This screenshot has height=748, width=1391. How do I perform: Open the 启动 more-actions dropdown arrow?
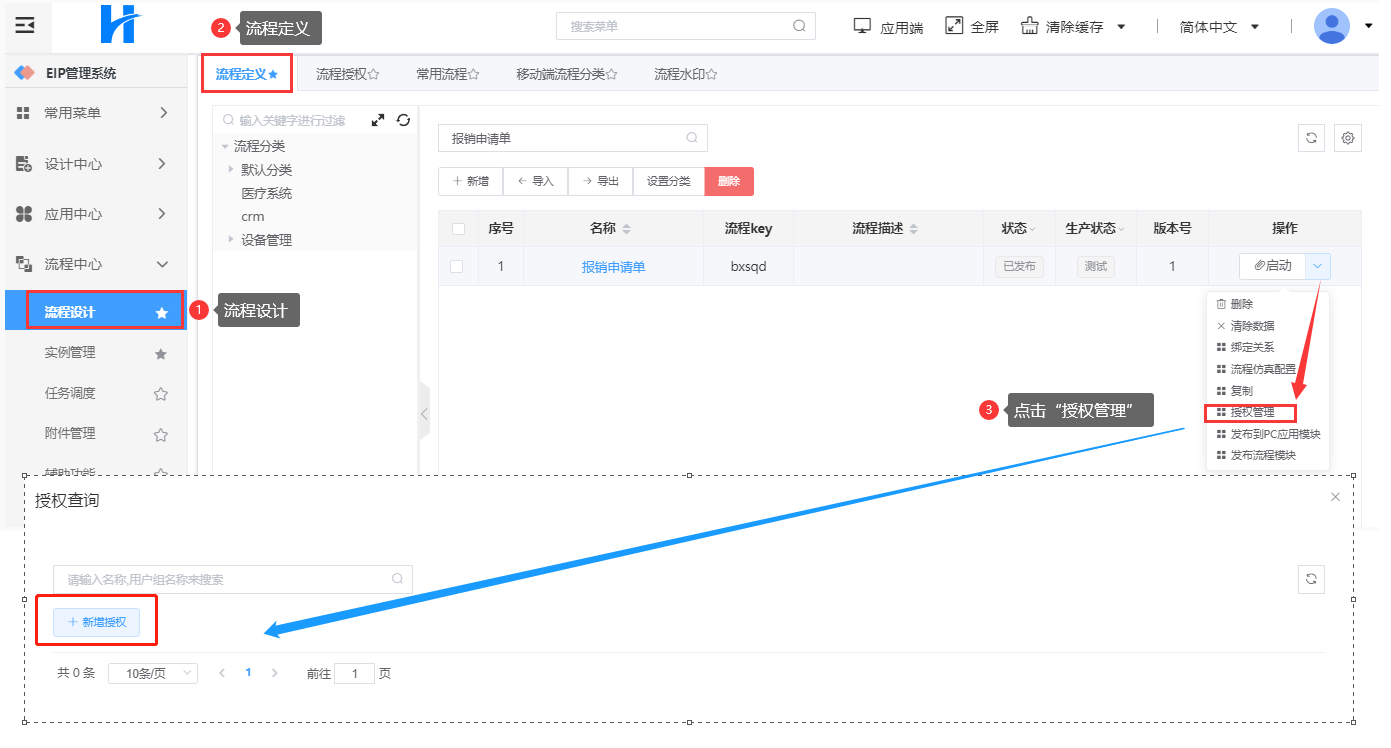(1318, 266)
